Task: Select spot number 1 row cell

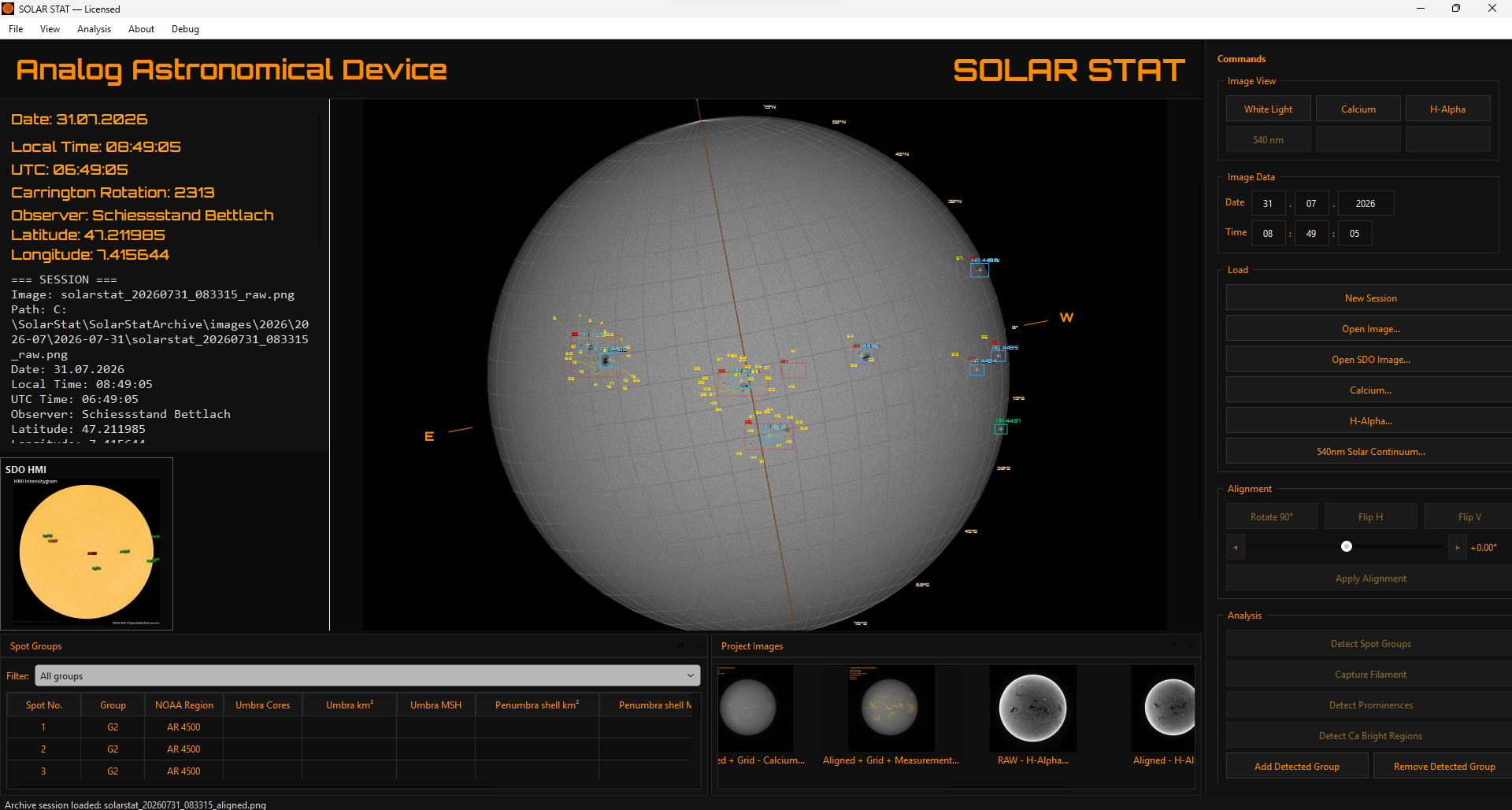Action: pyautogui.click(x=44, y=727)
